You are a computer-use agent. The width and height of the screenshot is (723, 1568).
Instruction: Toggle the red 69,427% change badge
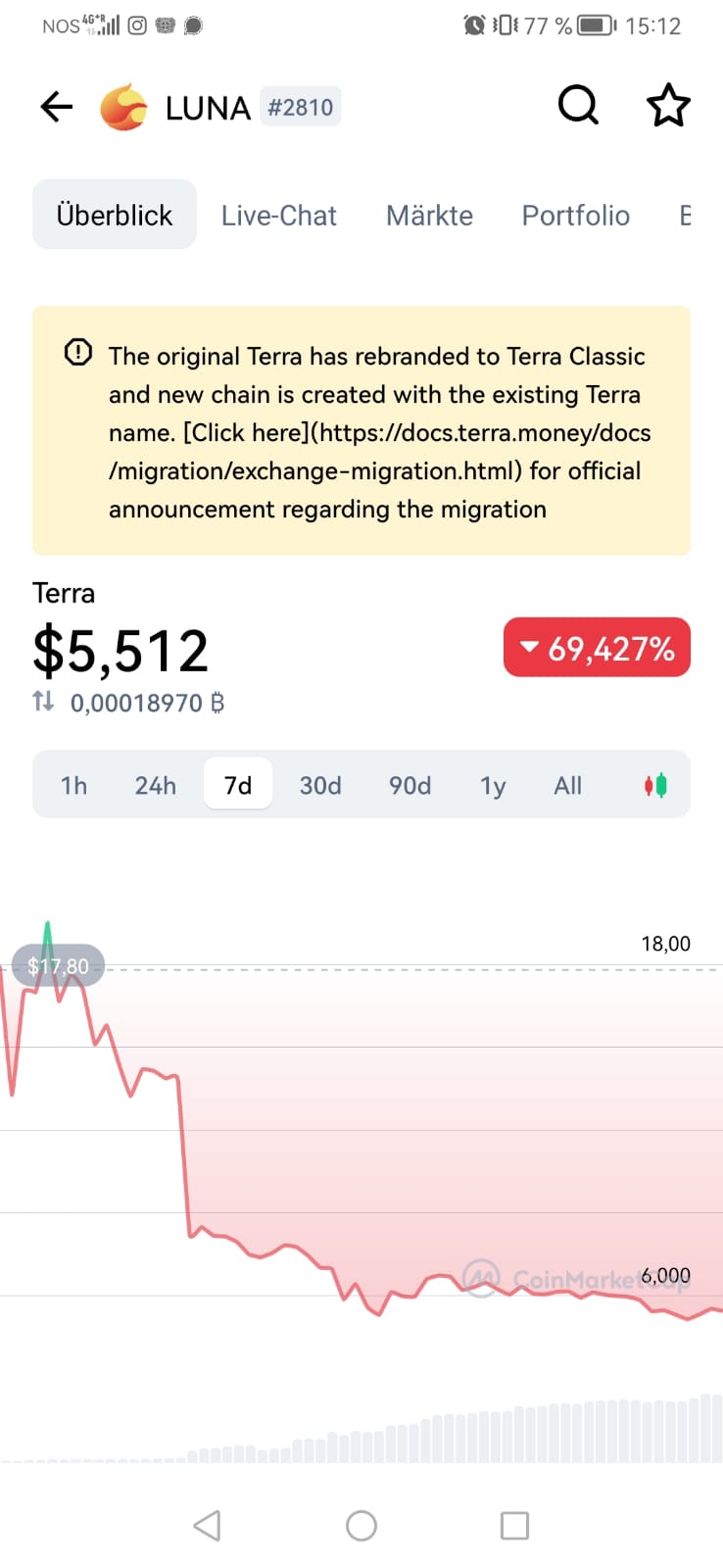click(597, 648)
